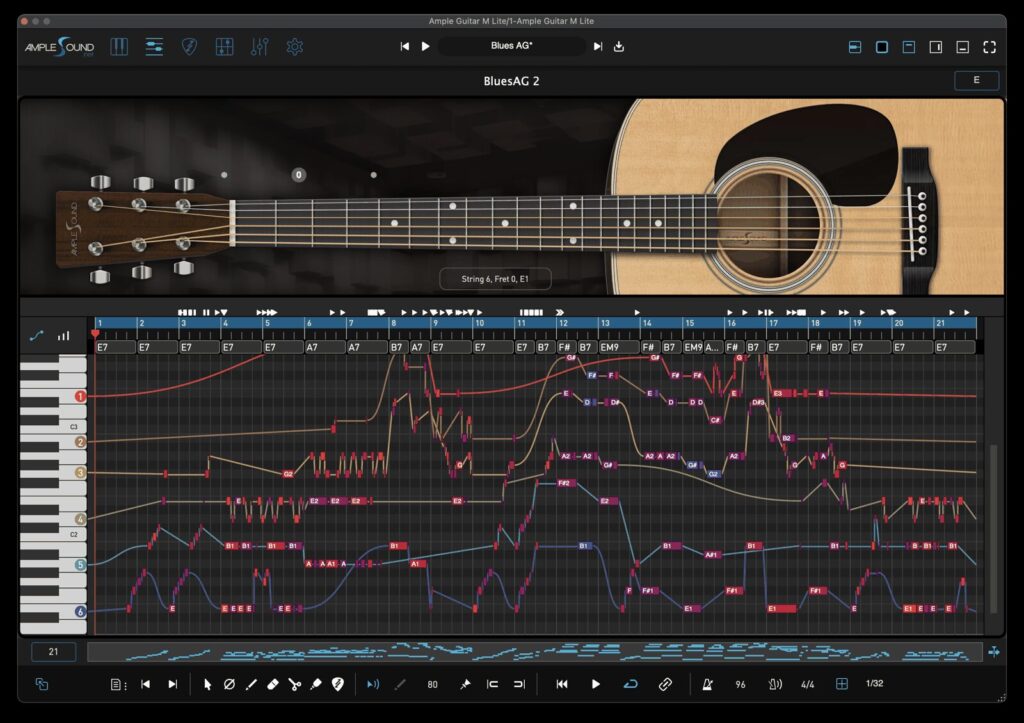
Task: Set loop end bracket marker
Action: 519,684
